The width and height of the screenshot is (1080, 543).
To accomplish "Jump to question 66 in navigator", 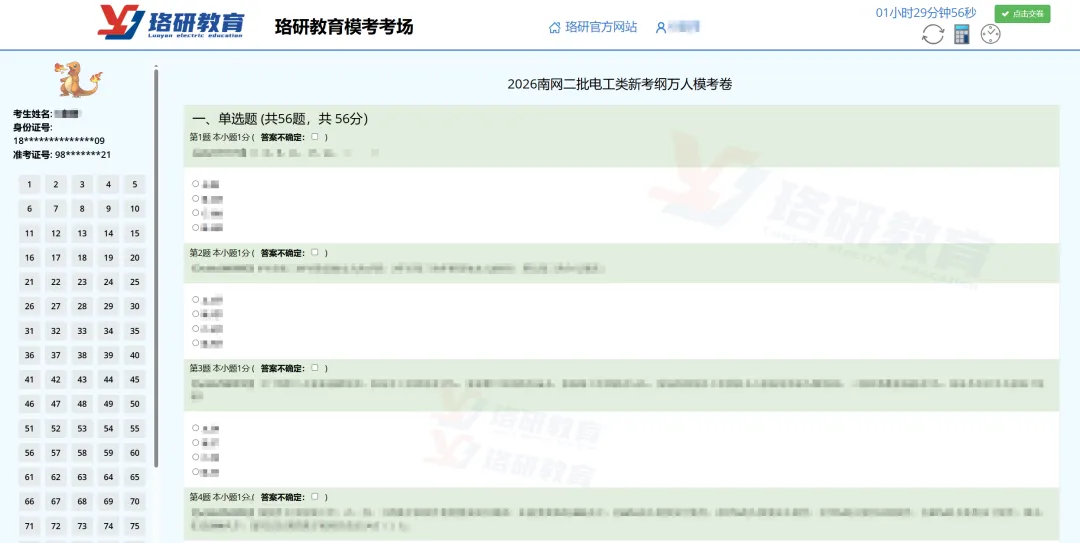I will (x=30, y=502).
